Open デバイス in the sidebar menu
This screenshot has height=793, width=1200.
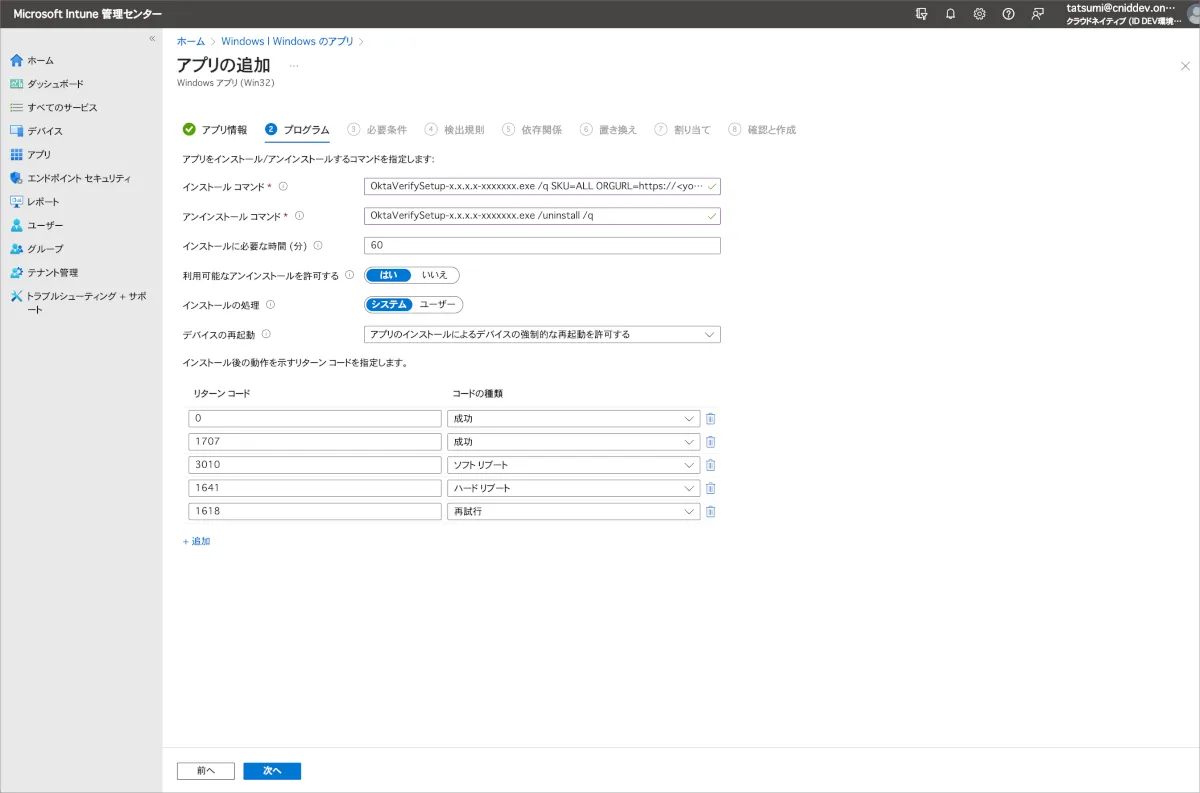tap(44, 131)
